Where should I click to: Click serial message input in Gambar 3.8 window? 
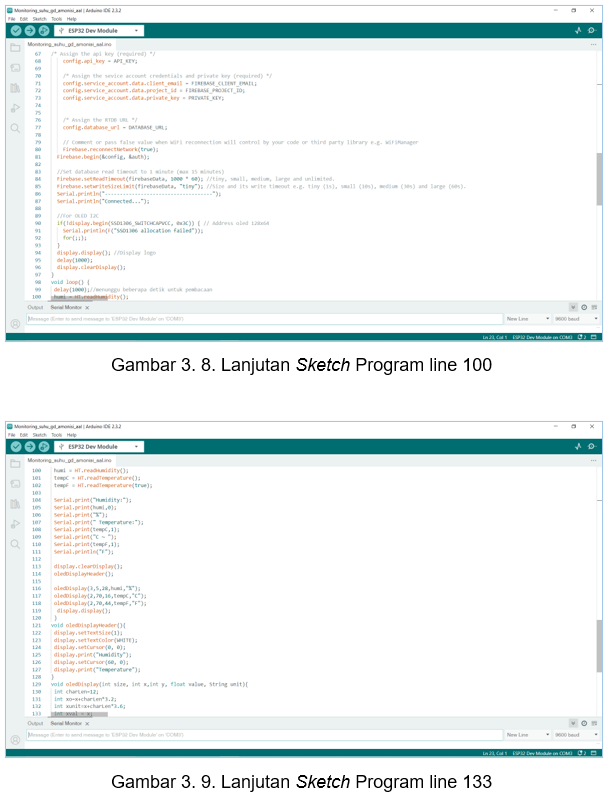(x=264, y=319)
